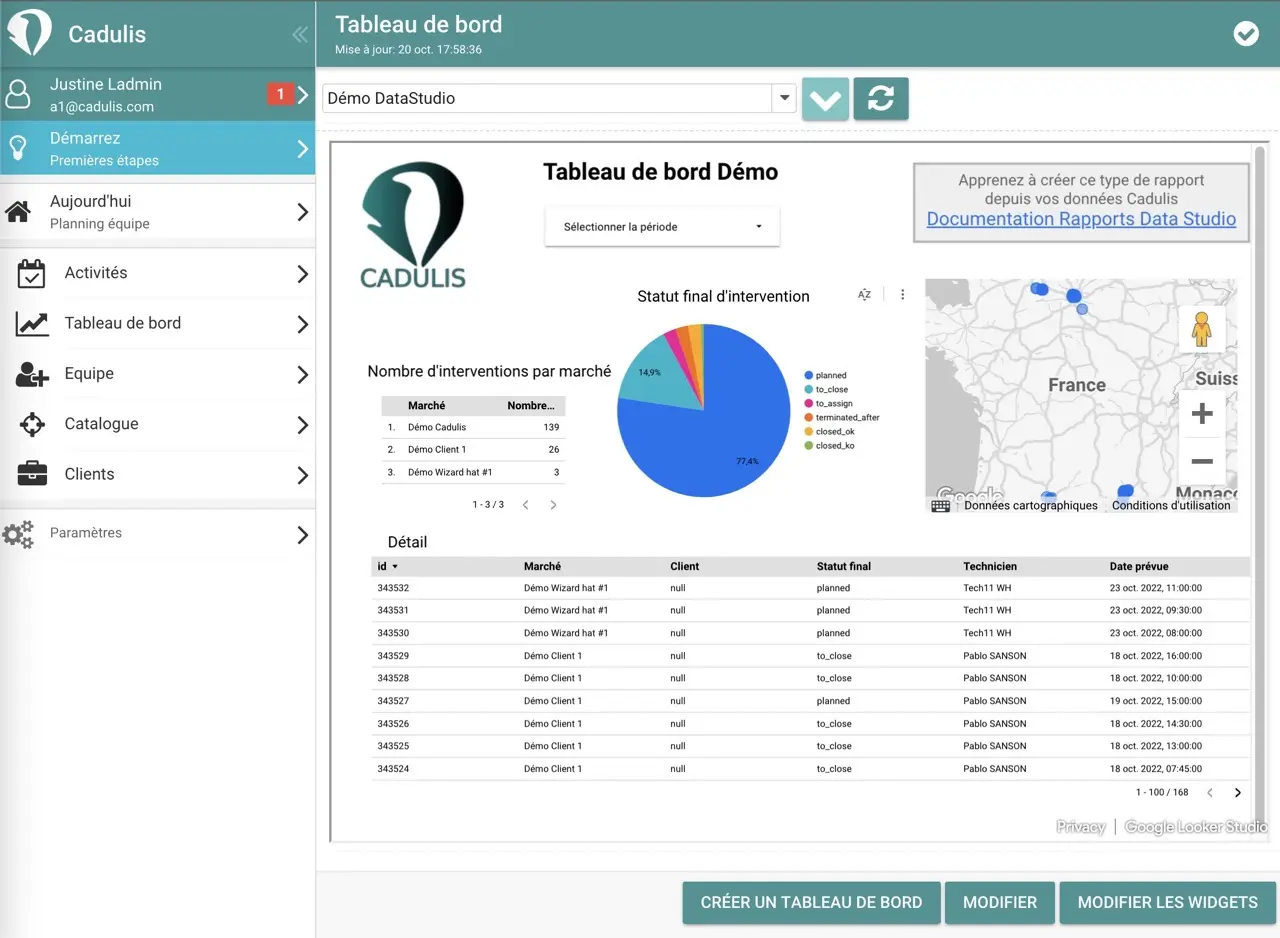The width and height of the screenshot is (1280, 938).
Task: Click the white checkmark icon in header
Action: (x=1246, y=34)
